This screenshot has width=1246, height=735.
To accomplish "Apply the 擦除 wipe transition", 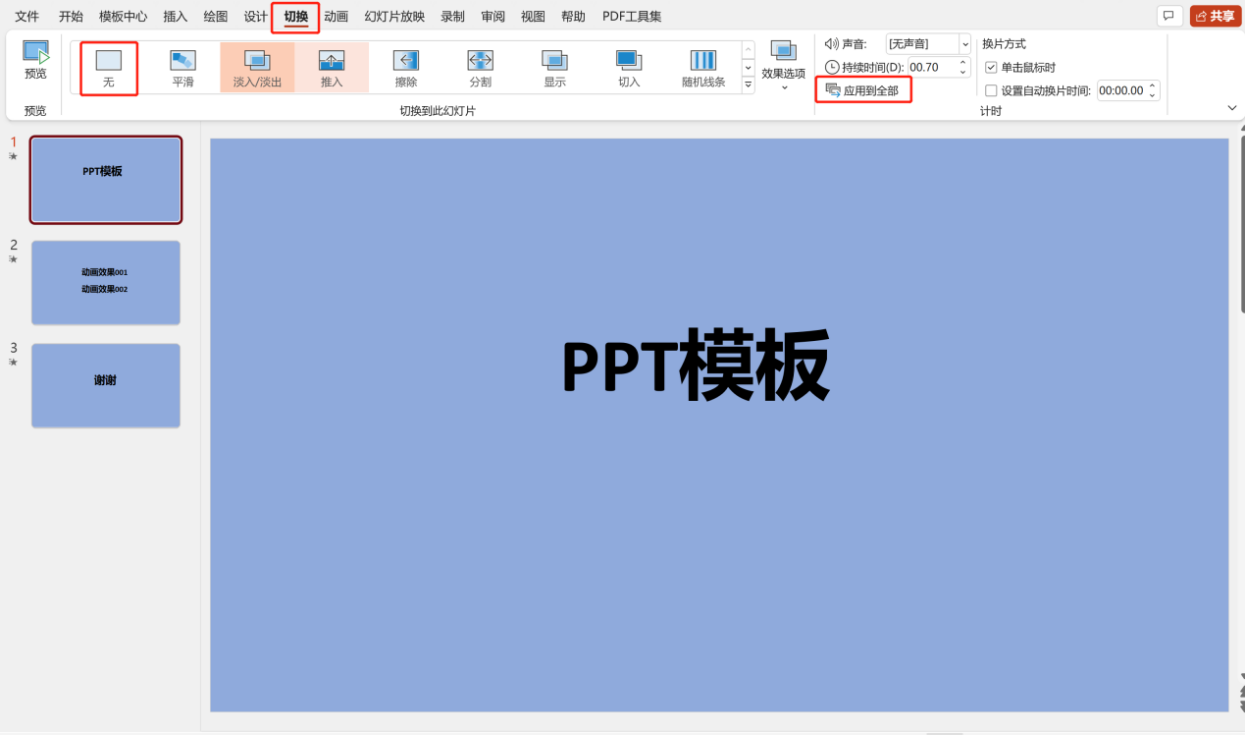I will click(x=406, y=68).
